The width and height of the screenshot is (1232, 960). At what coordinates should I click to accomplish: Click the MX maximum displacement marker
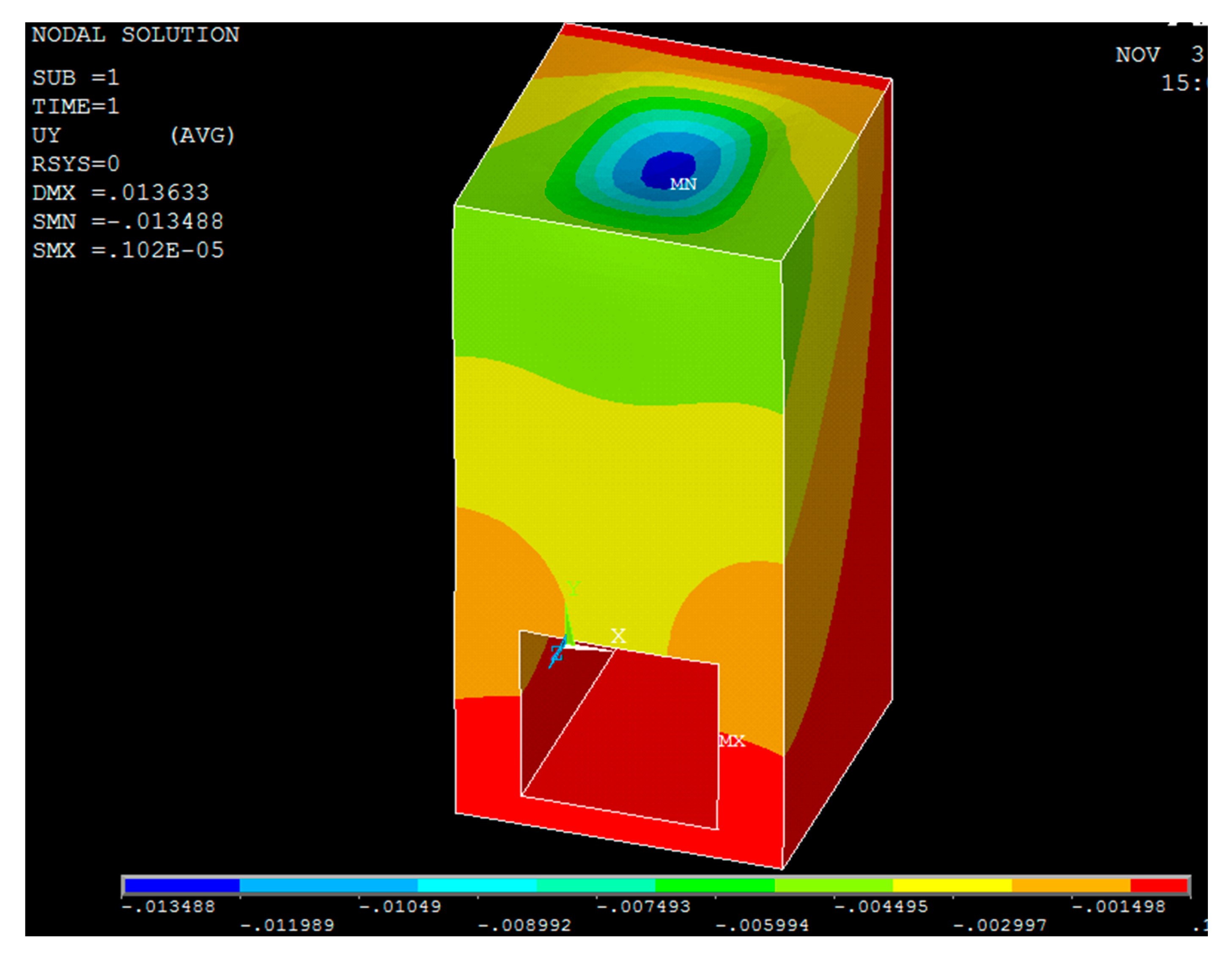click(x=732, y=741)
